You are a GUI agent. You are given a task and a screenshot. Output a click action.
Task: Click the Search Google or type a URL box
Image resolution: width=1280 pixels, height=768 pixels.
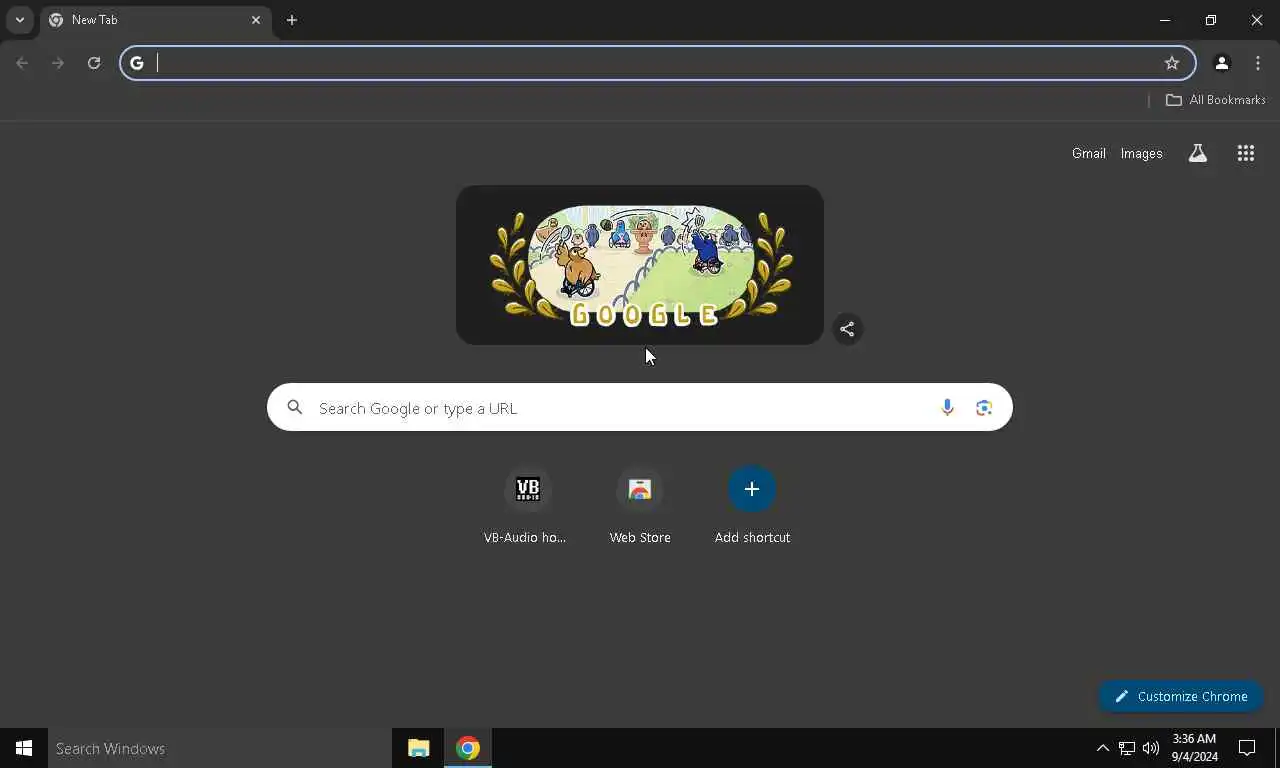[640, 407]
